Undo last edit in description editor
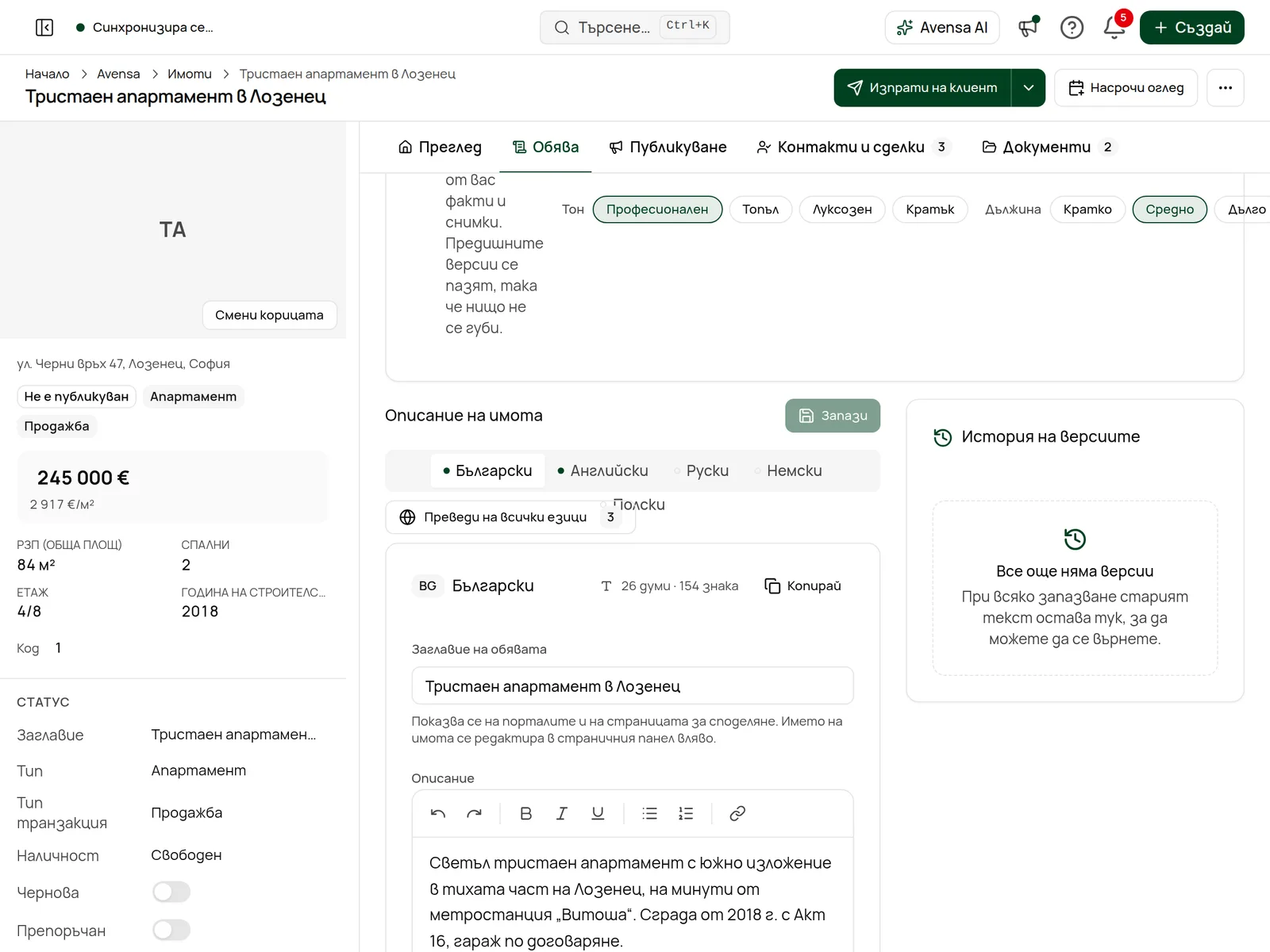The image size is (1270, 952). (438, 813)
